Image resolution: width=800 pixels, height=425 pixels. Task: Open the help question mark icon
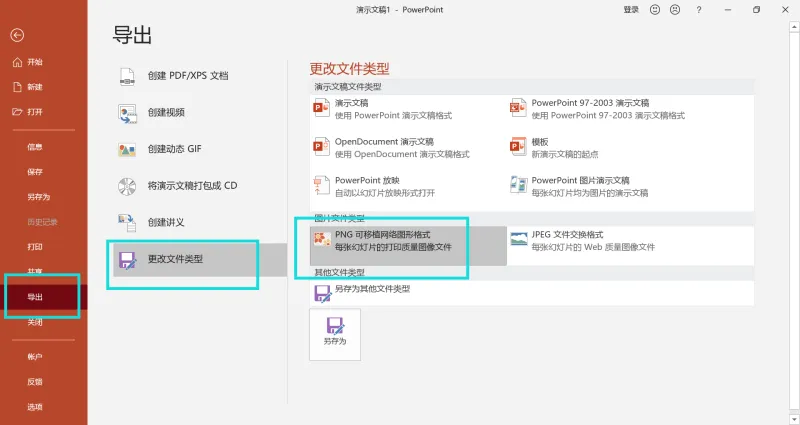pos(698,10)
